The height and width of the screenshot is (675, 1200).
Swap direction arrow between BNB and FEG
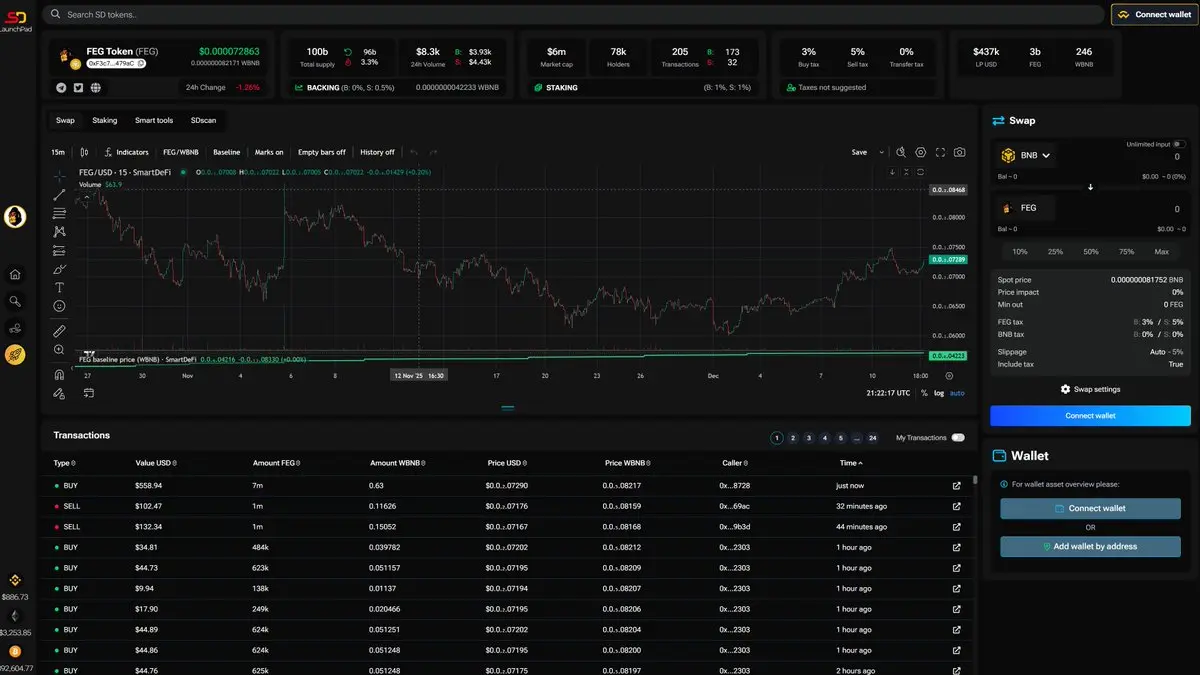[1090, 187]
